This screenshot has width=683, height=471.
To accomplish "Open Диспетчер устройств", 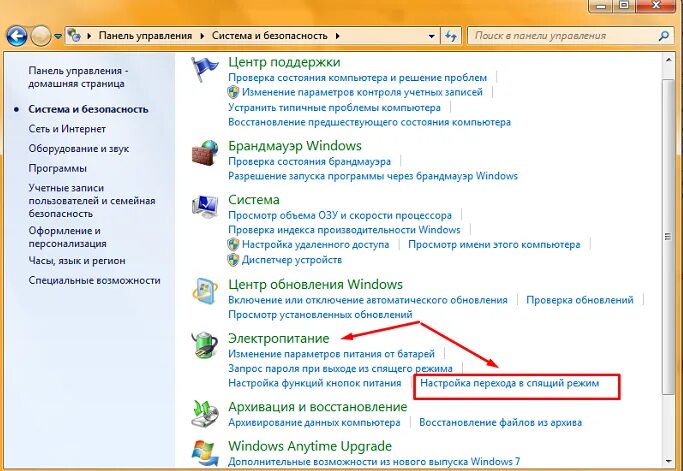I will (292, 260).
